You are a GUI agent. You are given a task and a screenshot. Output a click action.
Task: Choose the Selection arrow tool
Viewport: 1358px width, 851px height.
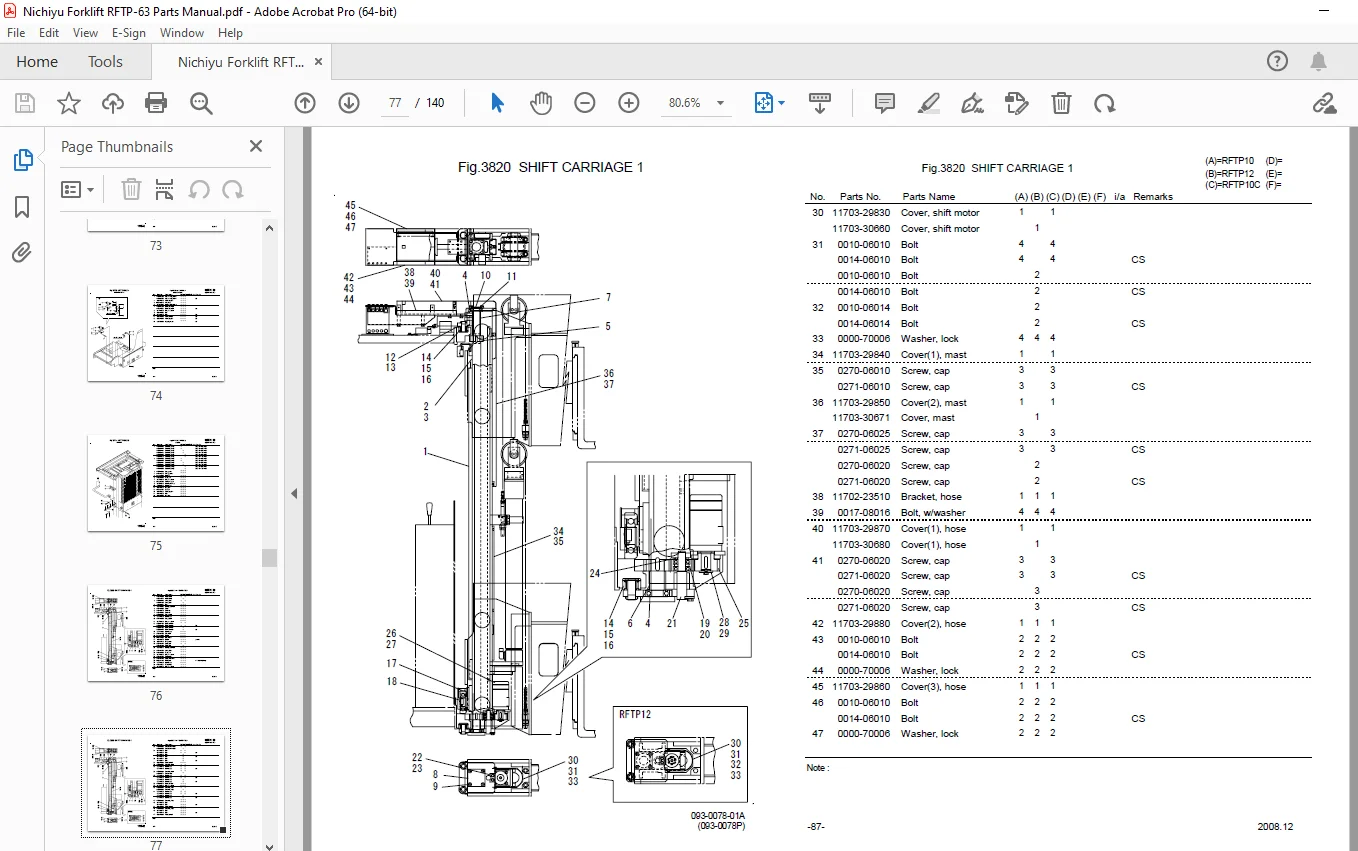(497, 103)
